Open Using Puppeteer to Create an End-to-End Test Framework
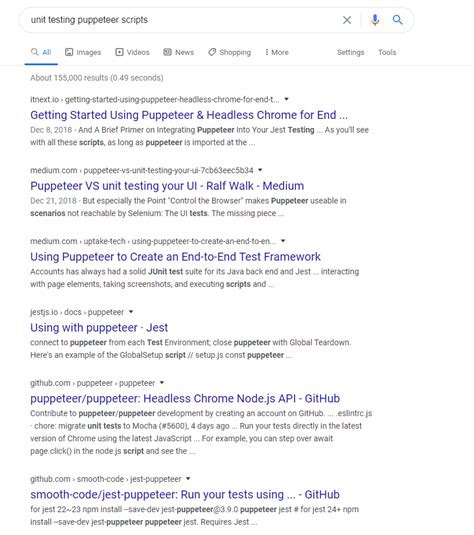The width and height of the screenshot is (474, 535). [175, 257]
